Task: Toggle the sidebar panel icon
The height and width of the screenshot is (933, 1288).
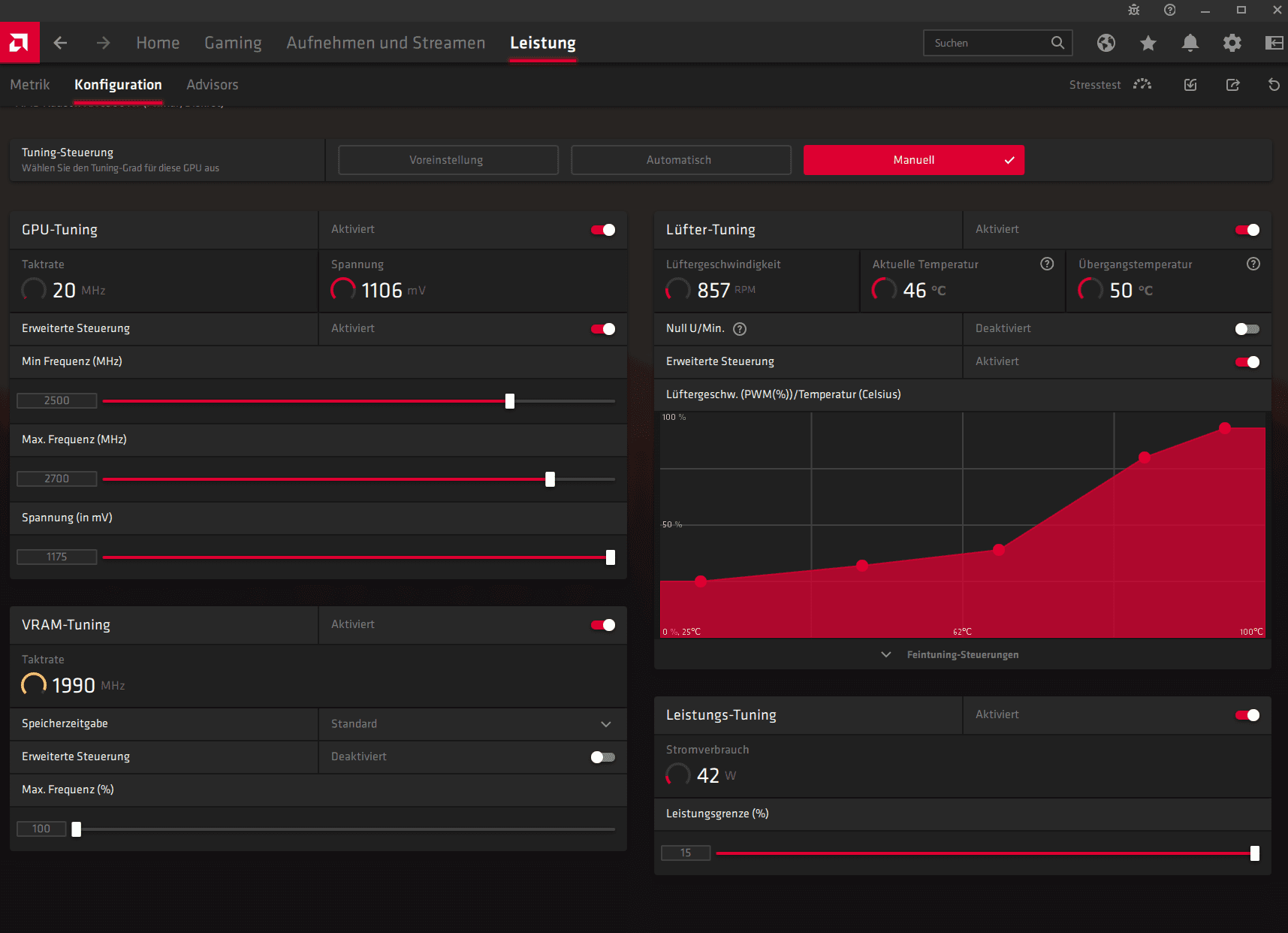Action: [1274, 43]
